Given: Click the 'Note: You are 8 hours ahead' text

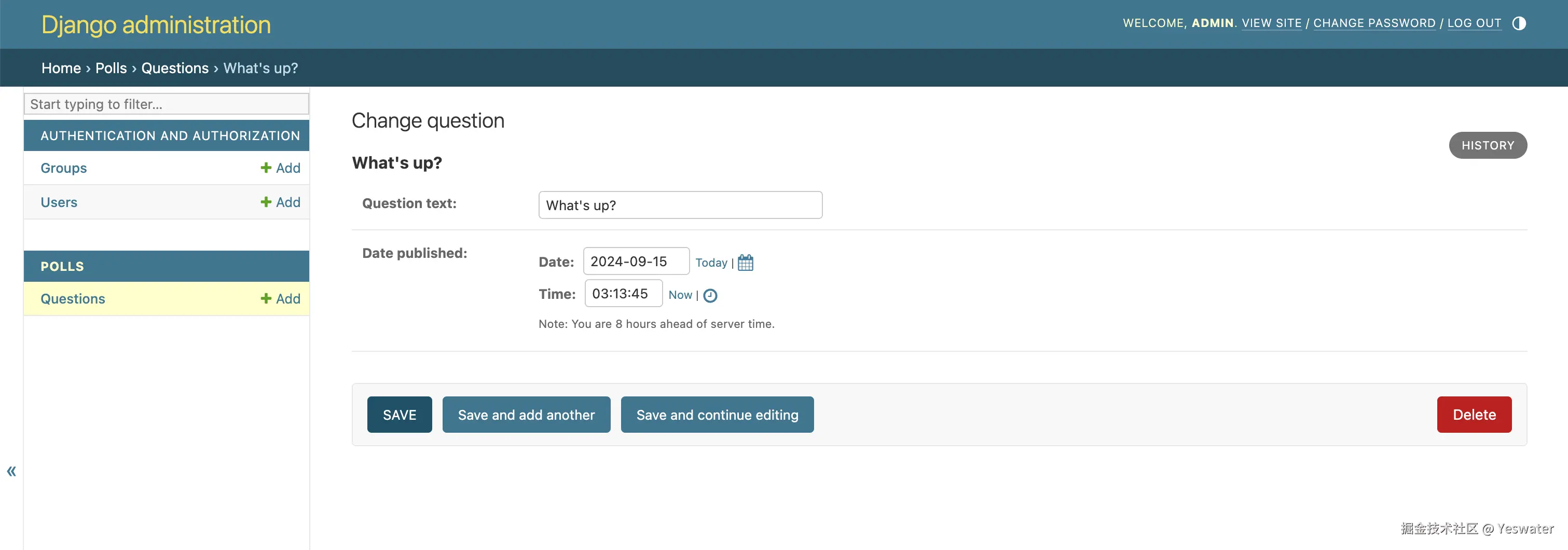Looking at the screenshot, I should click(656, 324).
